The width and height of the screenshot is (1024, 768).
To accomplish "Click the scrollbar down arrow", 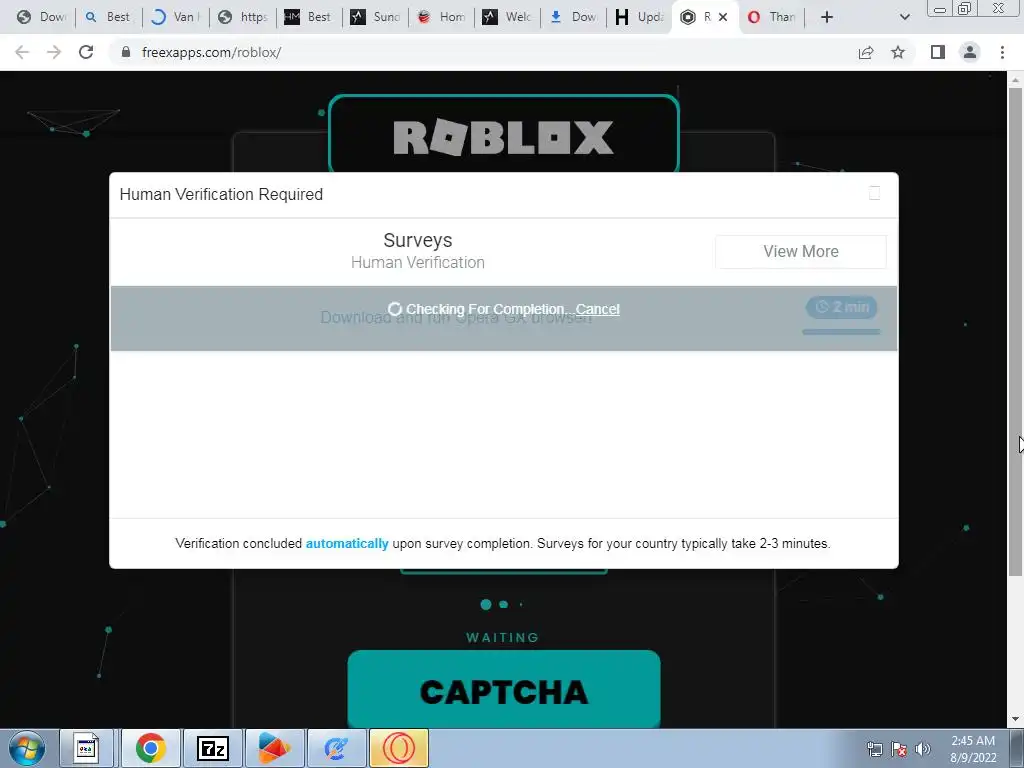I will 1015,719.
